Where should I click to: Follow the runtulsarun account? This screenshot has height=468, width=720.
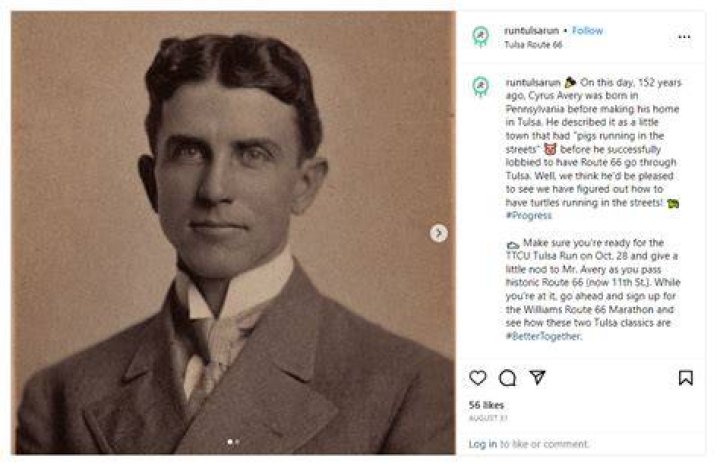(x=587, y=31)
